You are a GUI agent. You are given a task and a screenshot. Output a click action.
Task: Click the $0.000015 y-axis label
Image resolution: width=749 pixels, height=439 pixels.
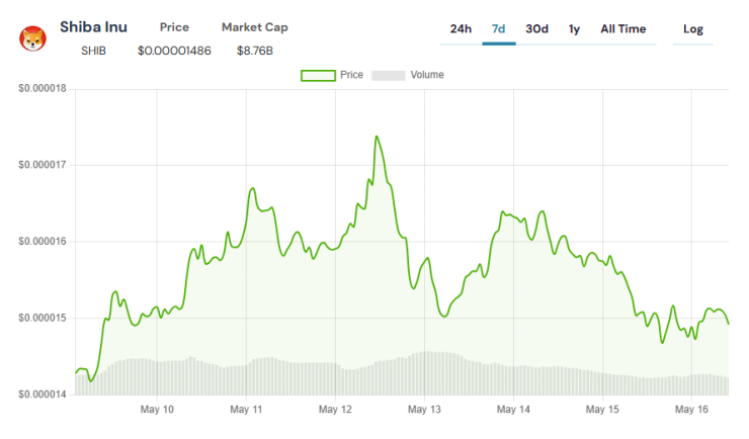click(x=43, y=318)
